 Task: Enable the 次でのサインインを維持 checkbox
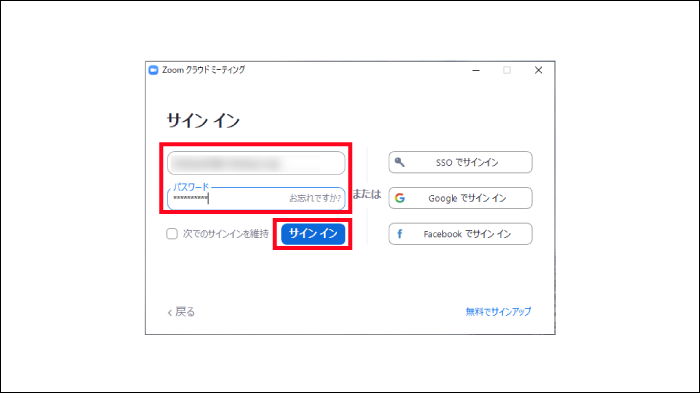point(172,234)
